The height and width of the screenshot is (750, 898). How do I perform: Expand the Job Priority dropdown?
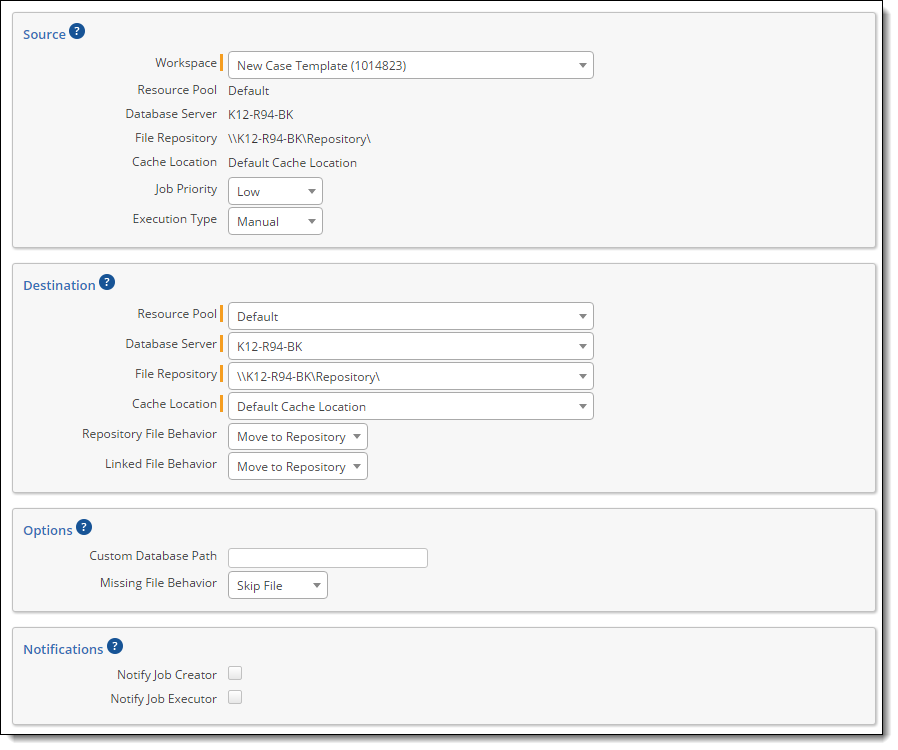click(275, 191)
